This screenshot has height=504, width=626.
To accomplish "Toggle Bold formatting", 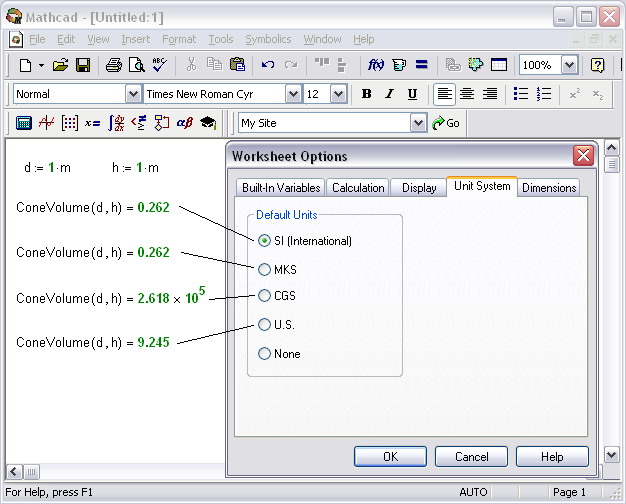I will pyautogui.click(x=366, y=94).
